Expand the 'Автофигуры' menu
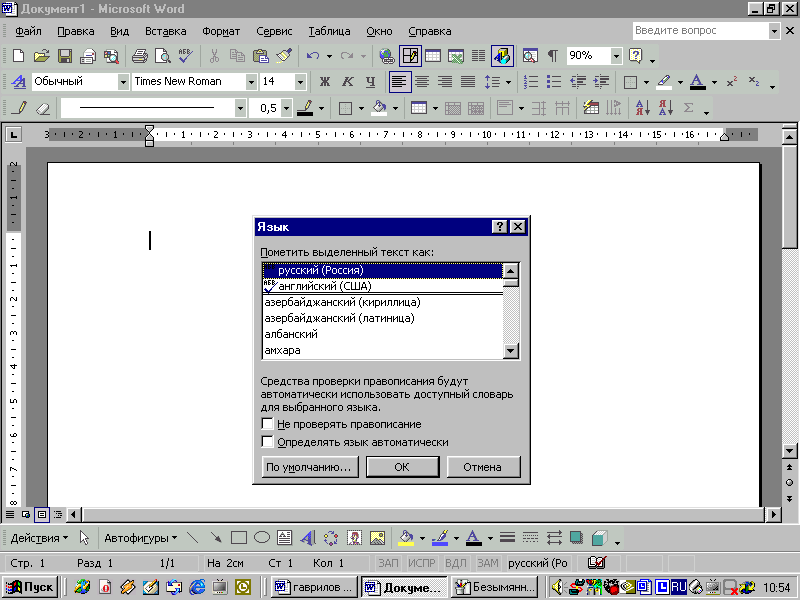 tap(140, 538)
